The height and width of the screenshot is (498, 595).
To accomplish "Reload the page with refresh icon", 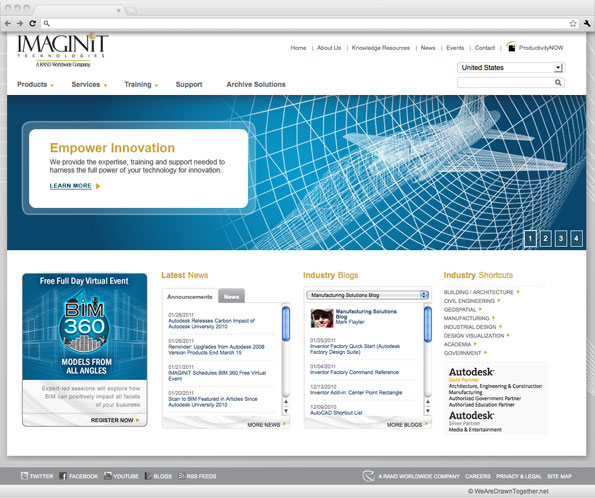I will 33,24.
